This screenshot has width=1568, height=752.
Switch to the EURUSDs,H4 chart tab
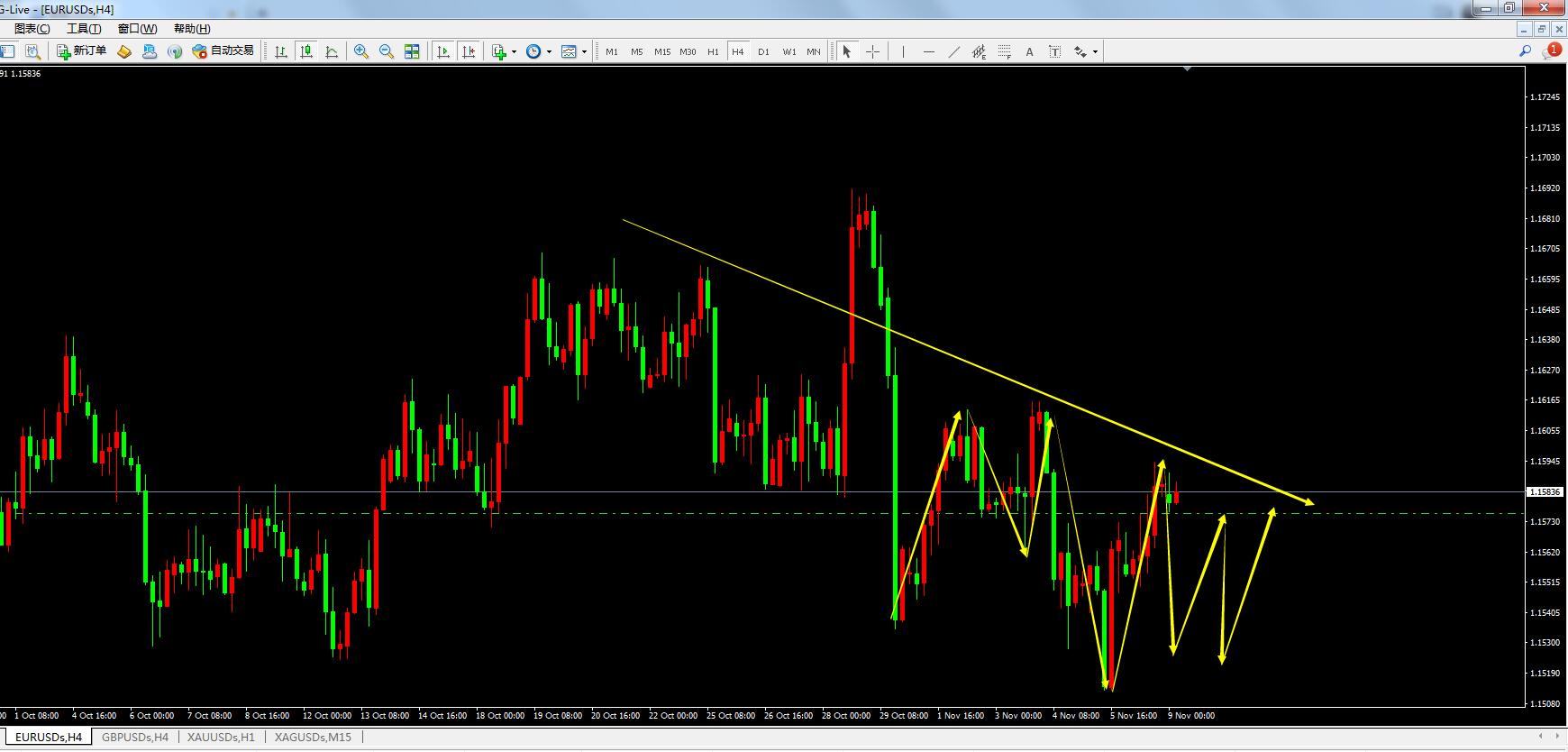pyautogui.click(x=49, y=738)
